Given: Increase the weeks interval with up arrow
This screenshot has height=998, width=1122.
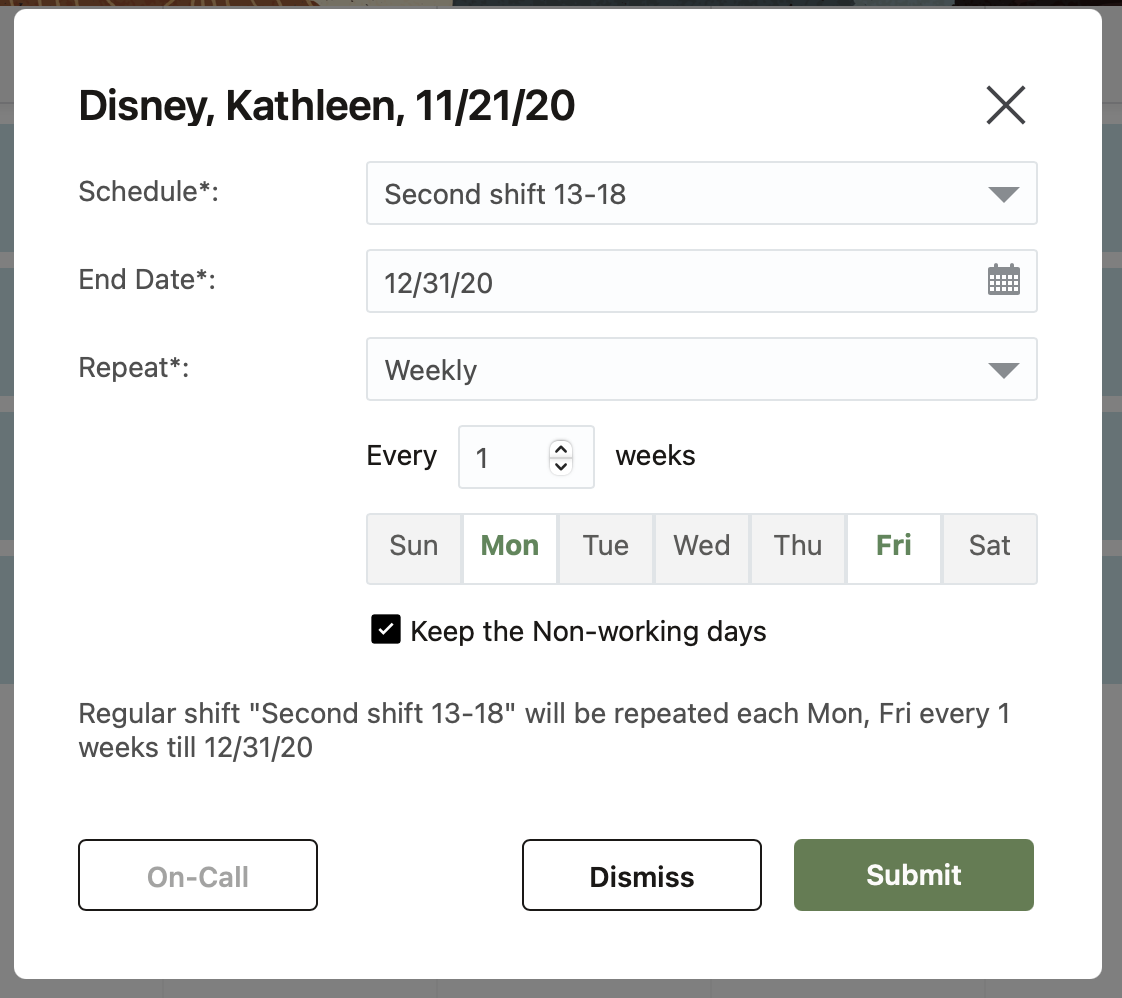Looking at the screenshot, I should [561, 449].
